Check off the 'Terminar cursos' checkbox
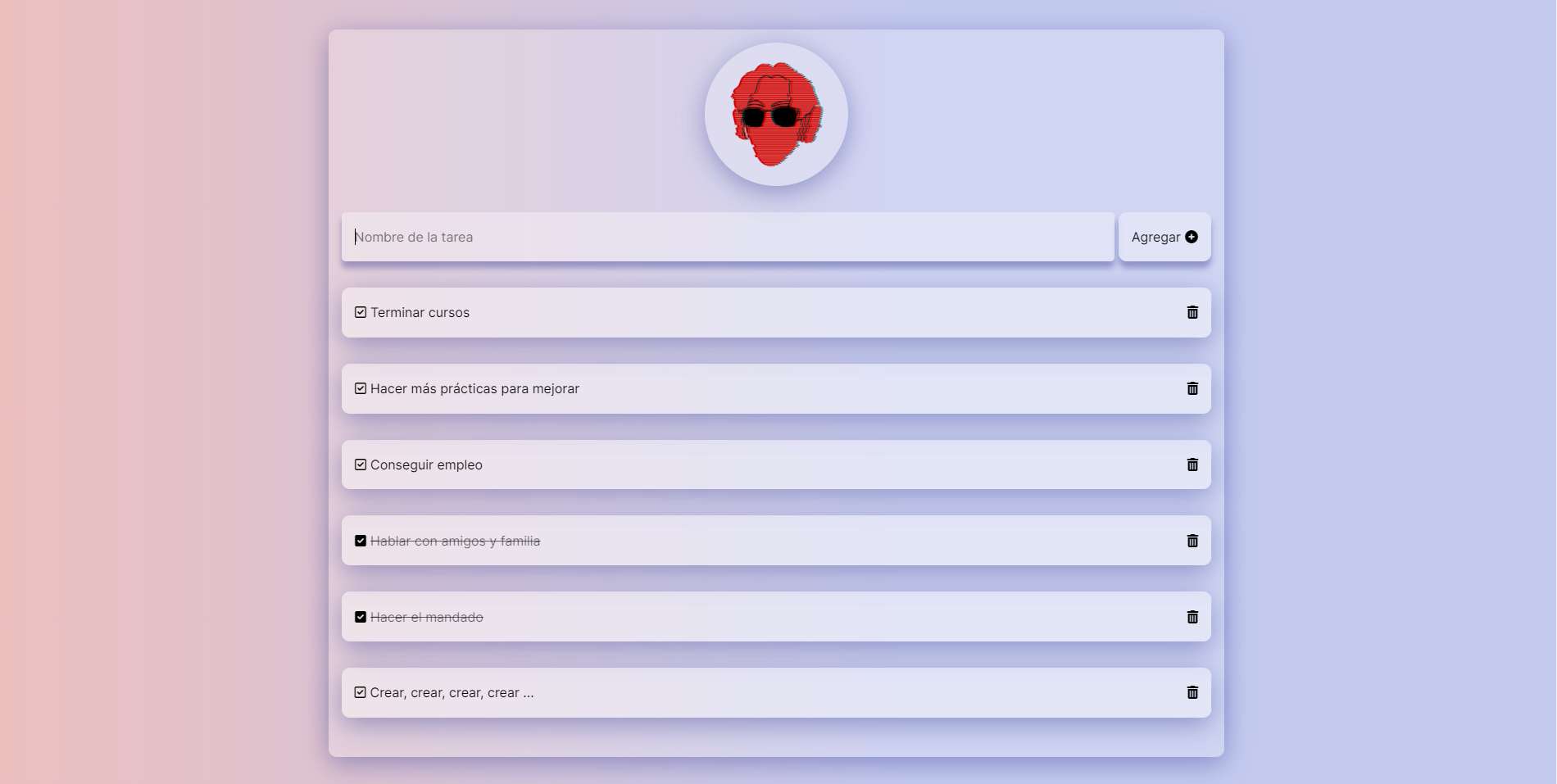The height and width of the screenshot is (784, 1557). click(361, 312)
